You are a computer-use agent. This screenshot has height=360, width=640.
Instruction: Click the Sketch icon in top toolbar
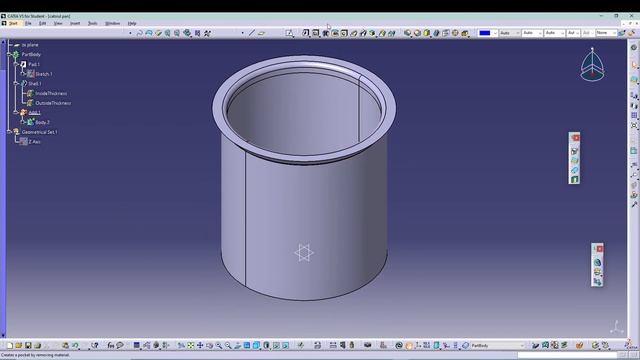coord(289,33)
